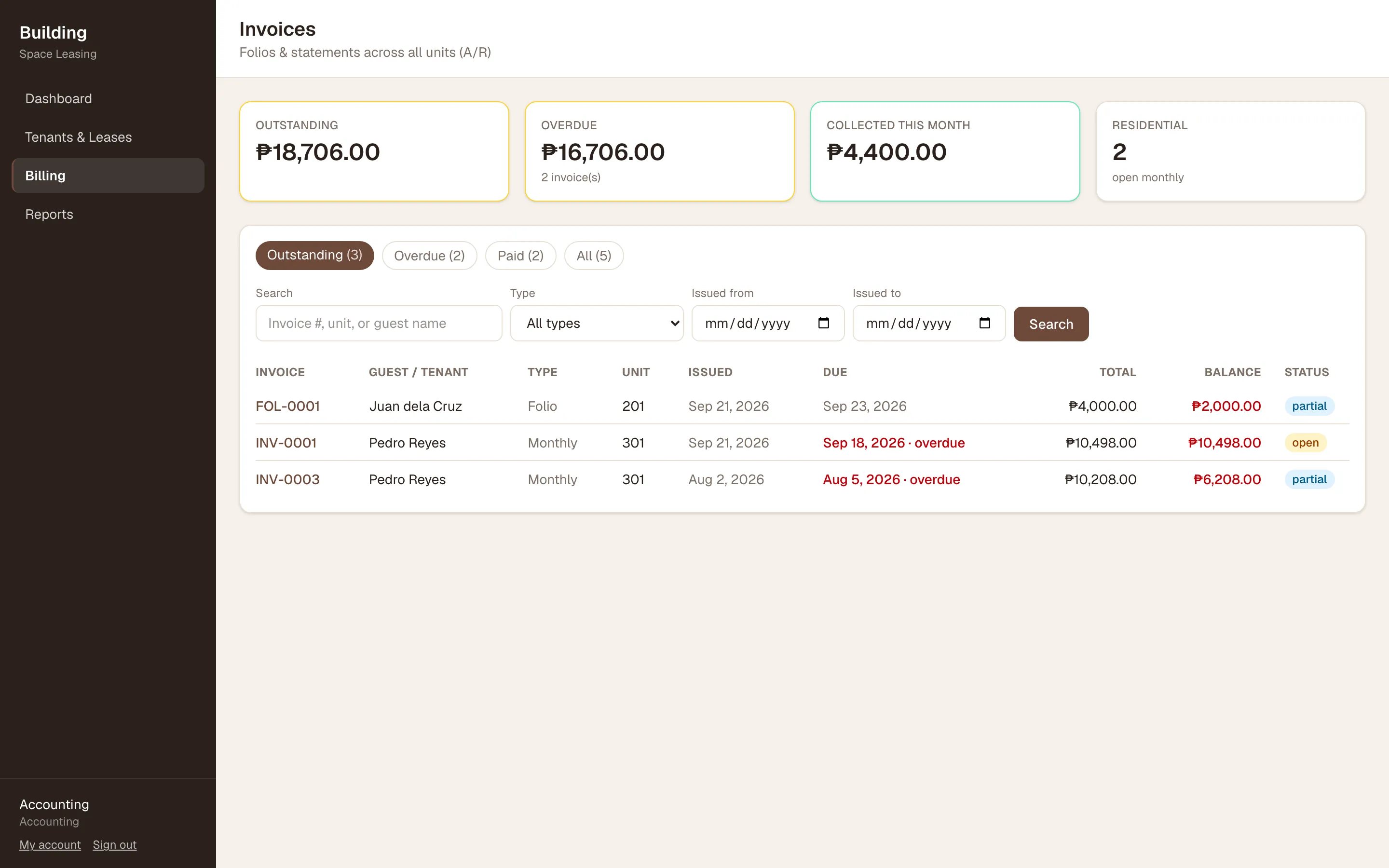Click the ₱4,000.00 total amount
Image resolution: width=1389 pixels, height=868 pixels.
tap(1103, 406)
